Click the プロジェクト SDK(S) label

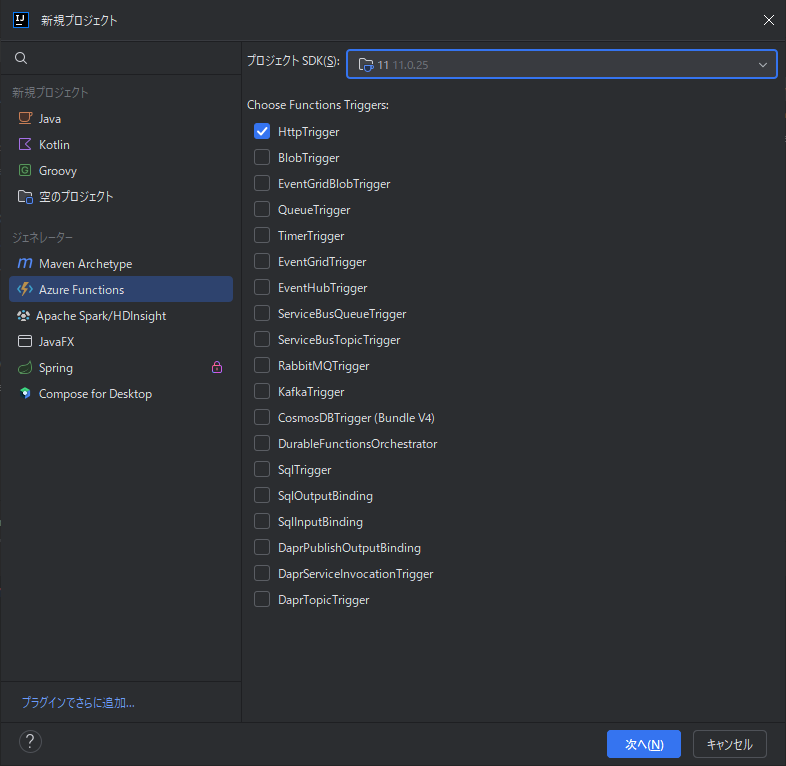(x=293, y=61)
